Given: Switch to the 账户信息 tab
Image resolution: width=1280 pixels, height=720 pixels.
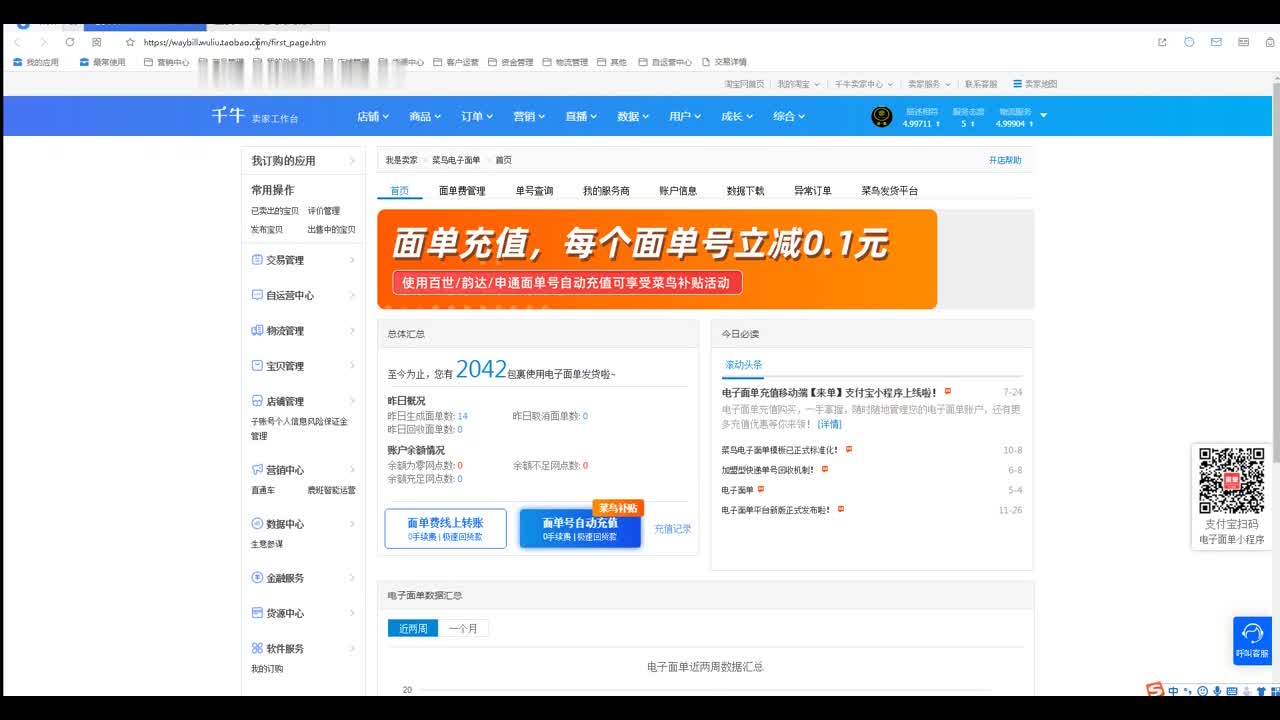Looking at the screenshot, I should click(678, 191).
